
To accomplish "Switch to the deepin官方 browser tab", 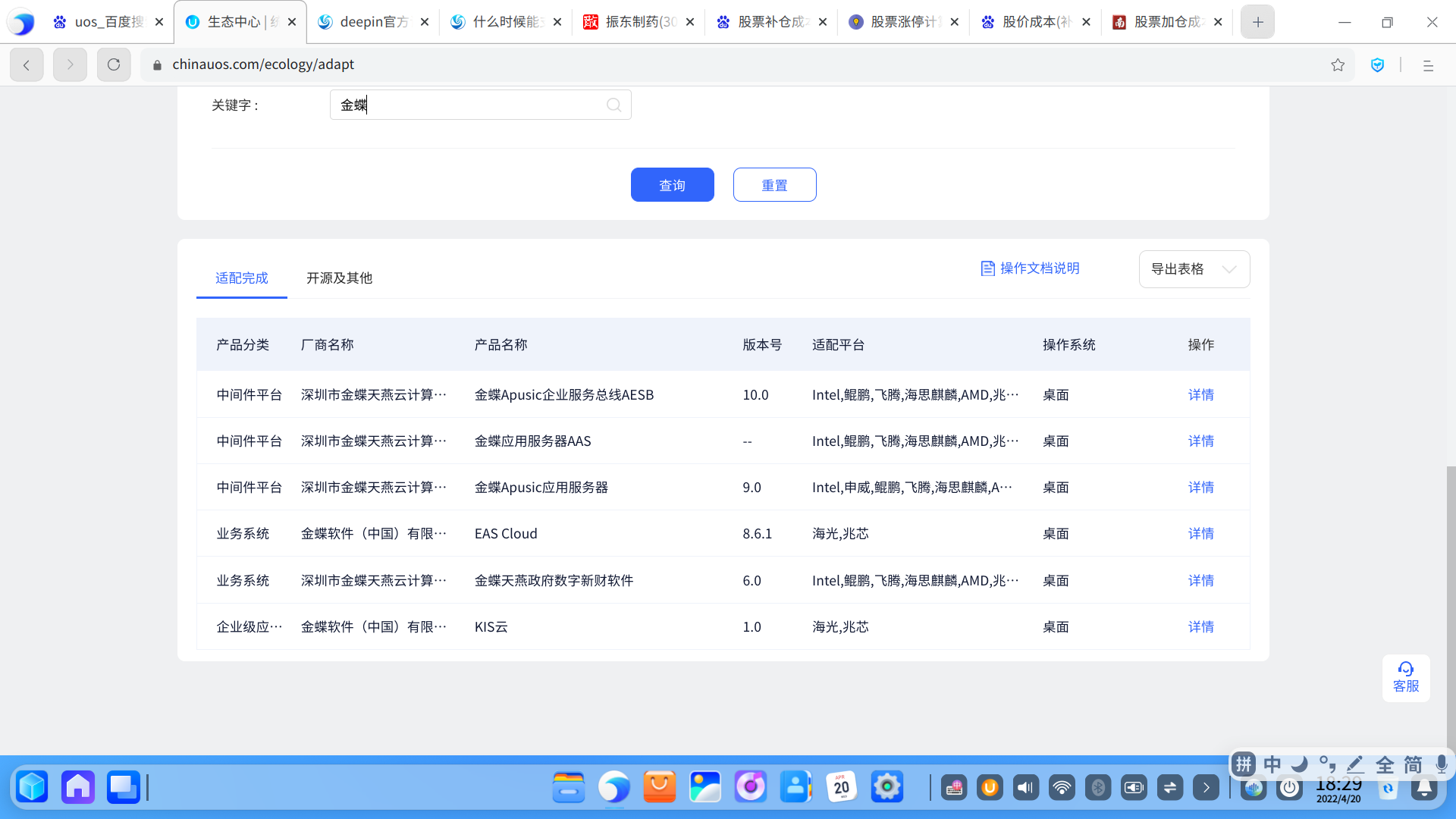I will (x=372, y=22).
